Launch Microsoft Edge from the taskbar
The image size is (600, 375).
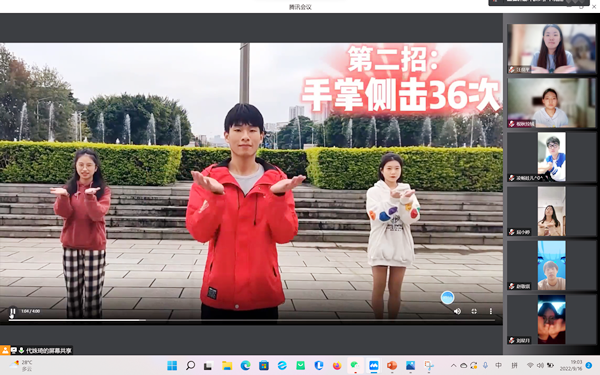click(x=245, y=365)
